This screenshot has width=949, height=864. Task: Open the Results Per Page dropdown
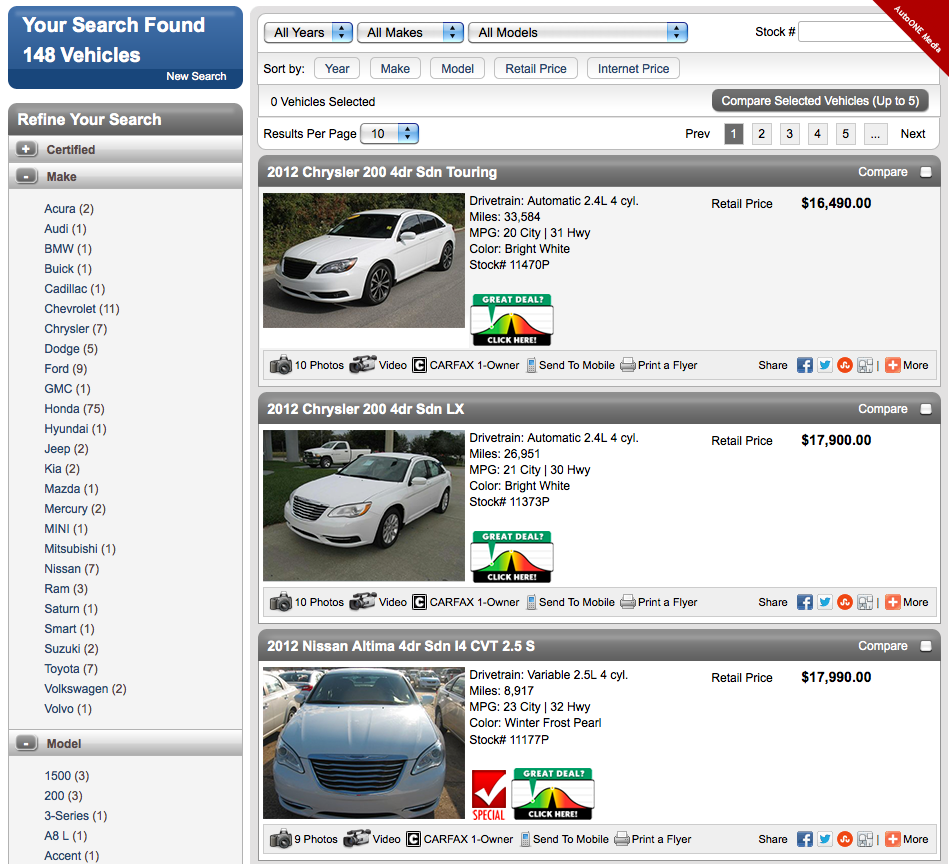tap(389, 134)
